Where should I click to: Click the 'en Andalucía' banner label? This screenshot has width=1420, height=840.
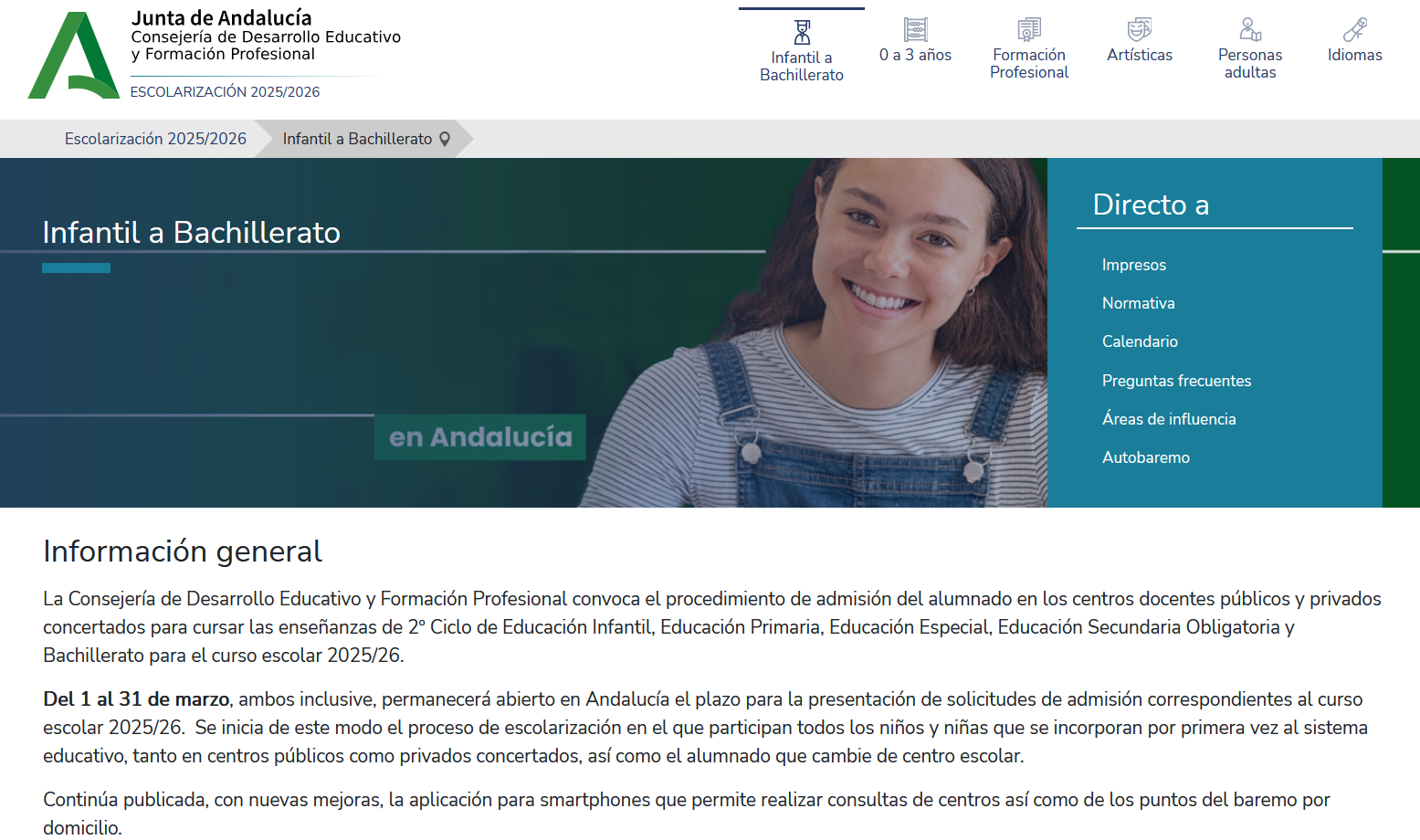click(480, 437)
